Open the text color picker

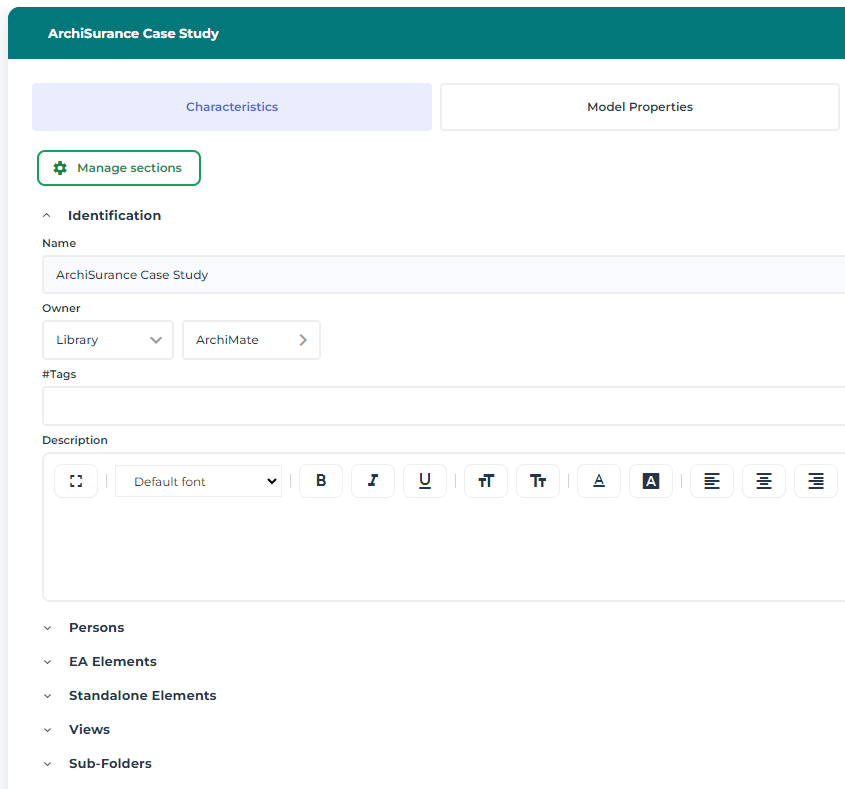click(599, 481)
